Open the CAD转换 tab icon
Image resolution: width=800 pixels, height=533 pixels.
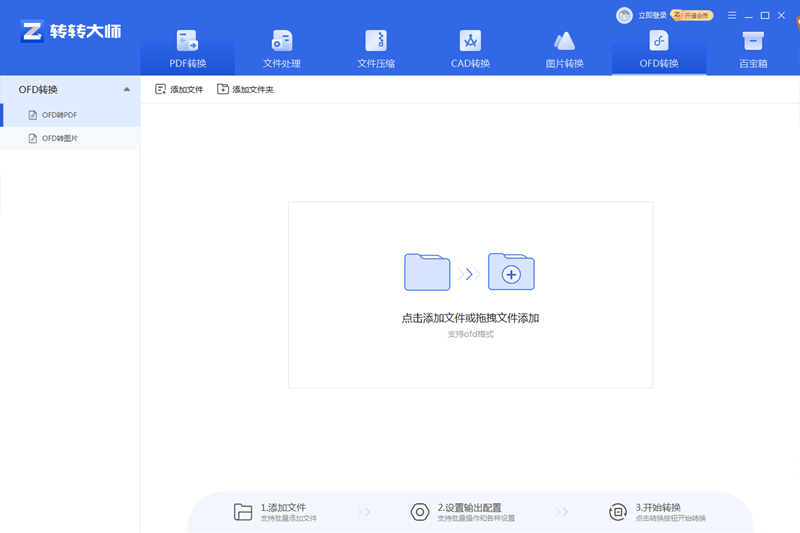[x=470, y=41]
